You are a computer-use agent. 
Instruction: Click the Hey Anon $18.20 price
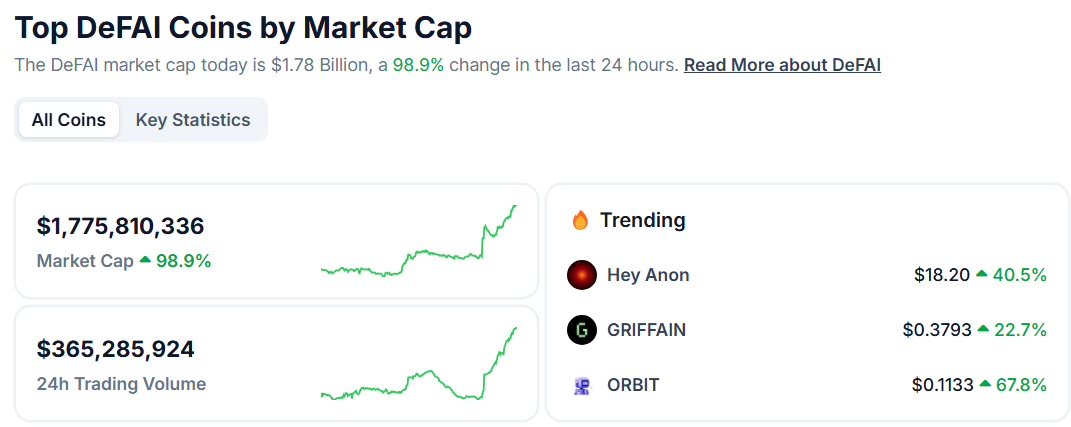click(x=941, y=275)
